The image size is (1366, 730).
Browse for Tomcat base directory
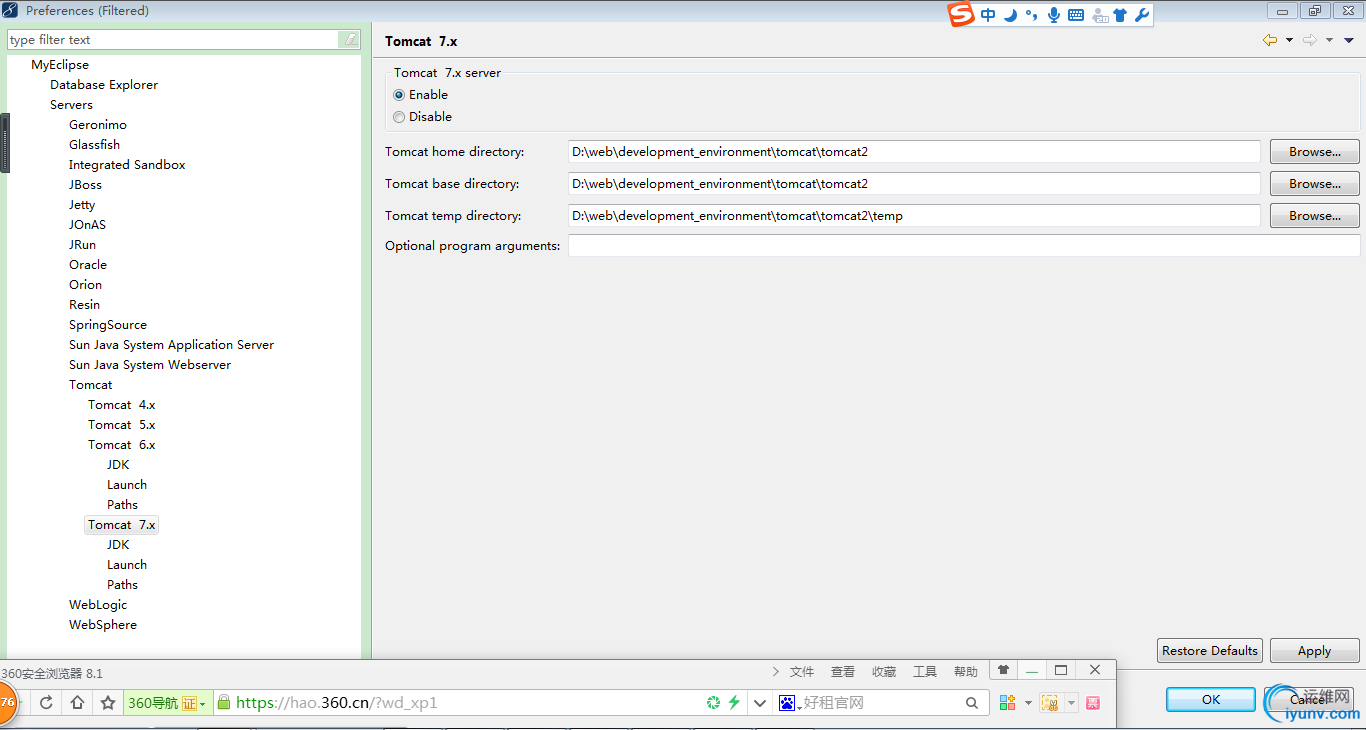tap(1314, 184)
